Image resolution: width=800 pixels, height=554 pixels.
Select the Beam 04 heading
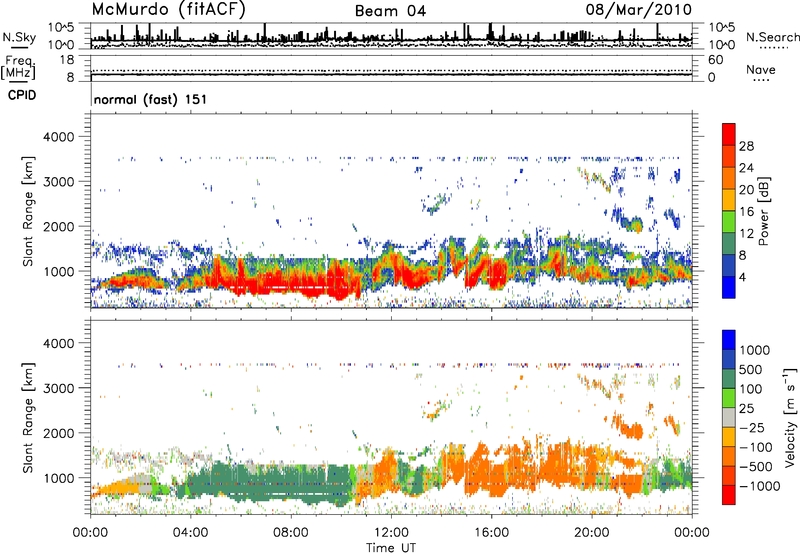390,11
